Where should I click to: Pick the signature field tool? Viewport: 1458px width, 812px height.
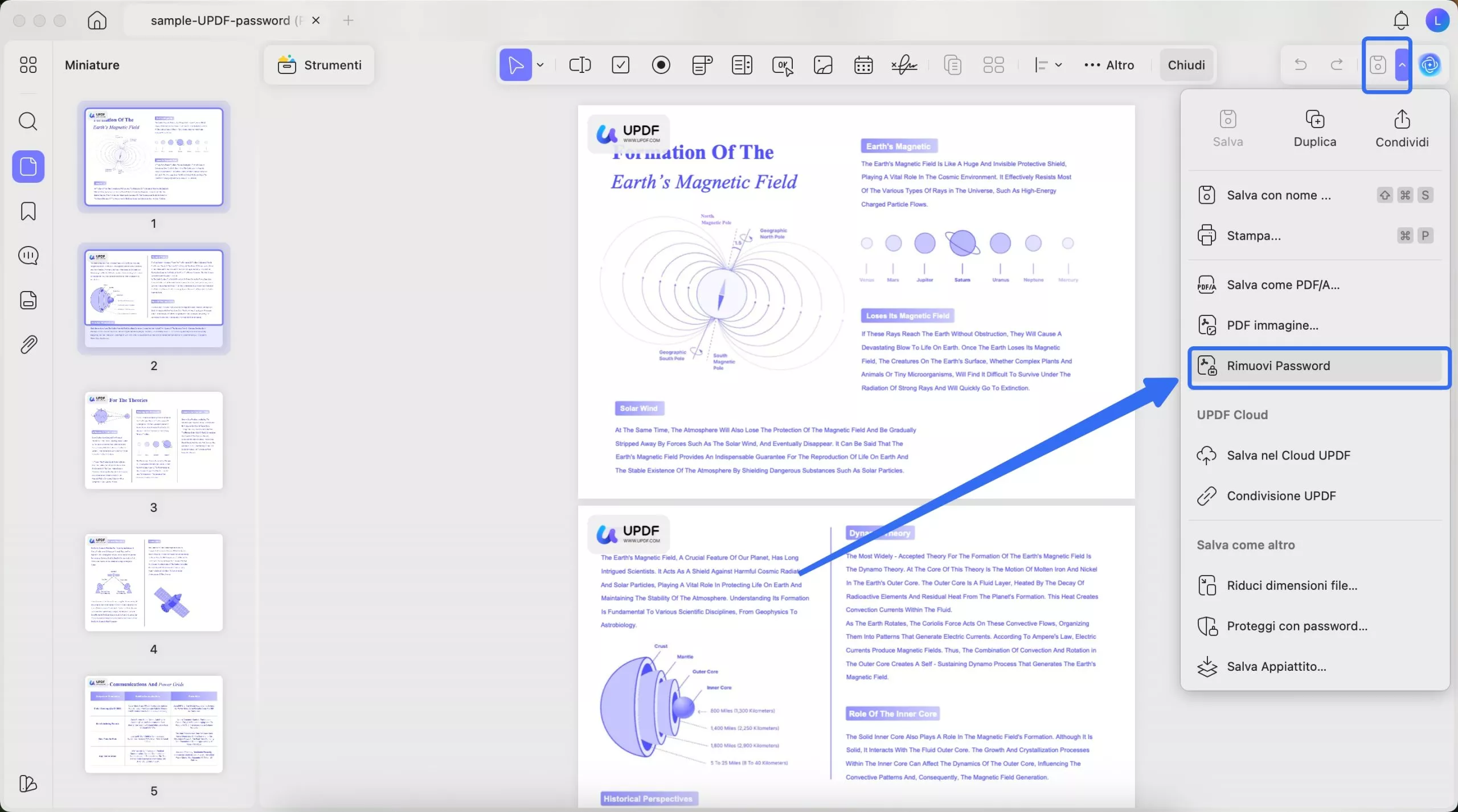pos(904,65)
